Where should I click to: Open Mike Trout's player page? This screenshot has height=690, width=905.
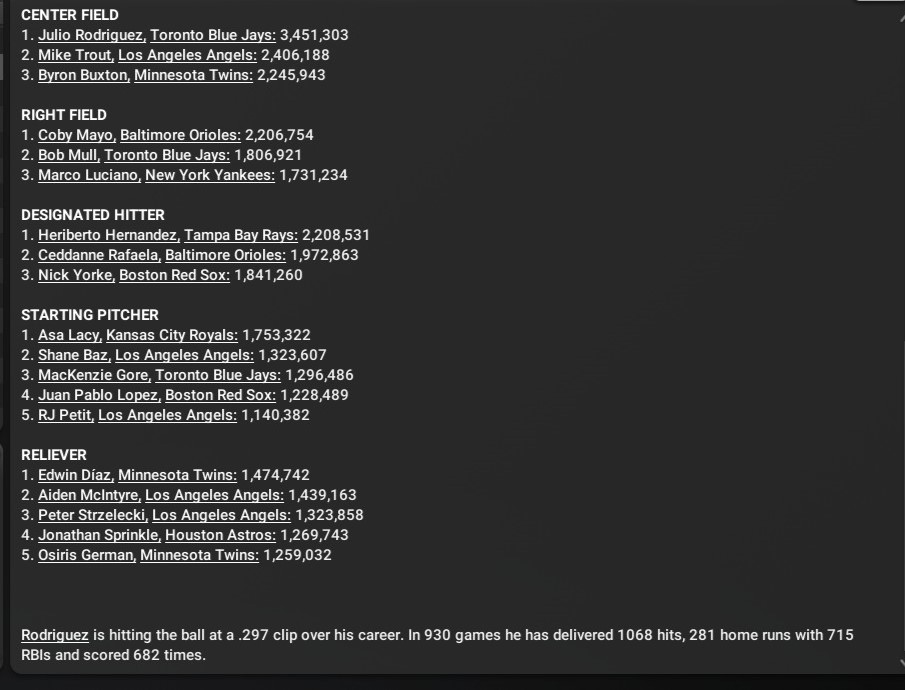pyautogui.click(x=75, y=55)
